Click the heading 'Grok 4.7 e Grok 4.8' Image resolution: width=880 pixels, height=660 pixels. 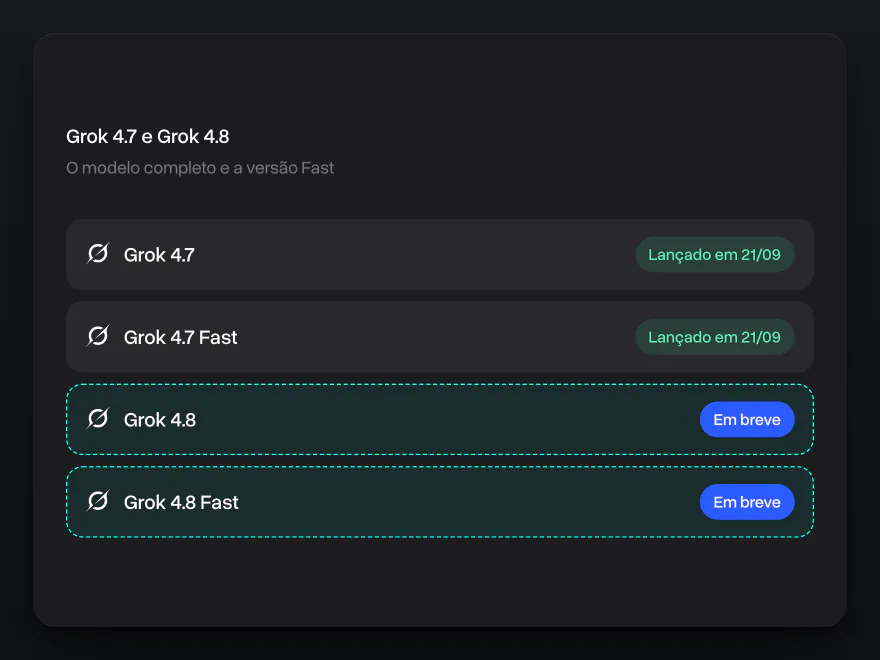[148, 136]
